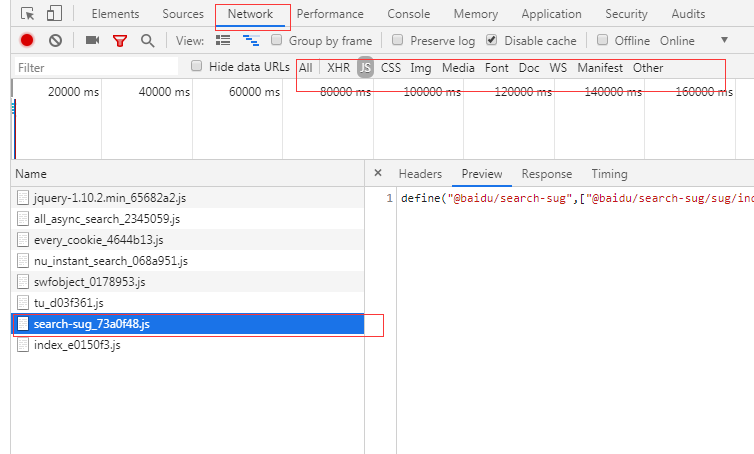The image size is (754, 454).
Task: Filter requests by CSS type
Action: point(391,68)
